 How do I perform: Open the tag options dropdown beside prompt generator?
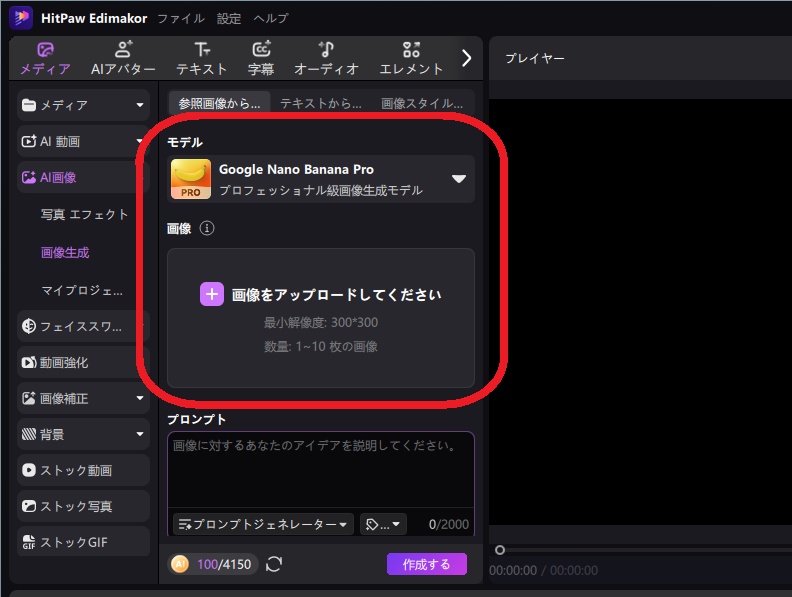[x=383, y=524]
